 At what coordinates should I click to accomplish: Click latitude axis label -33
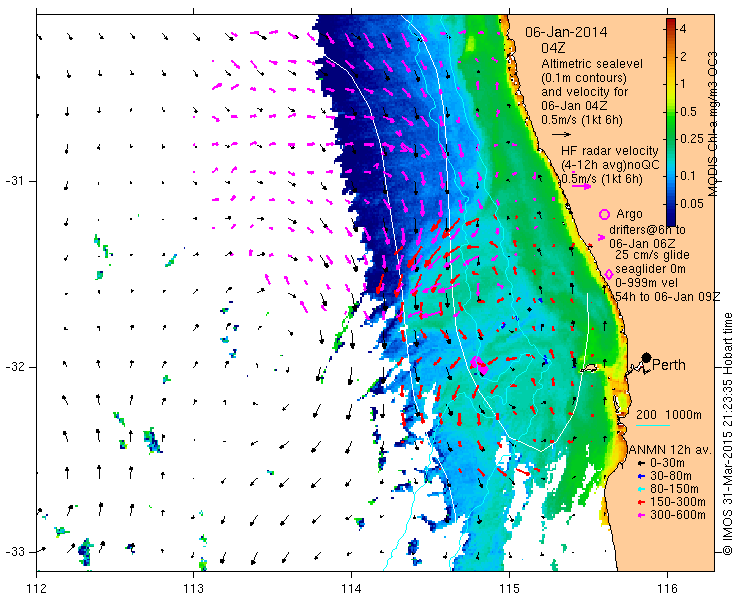point(14,552)
